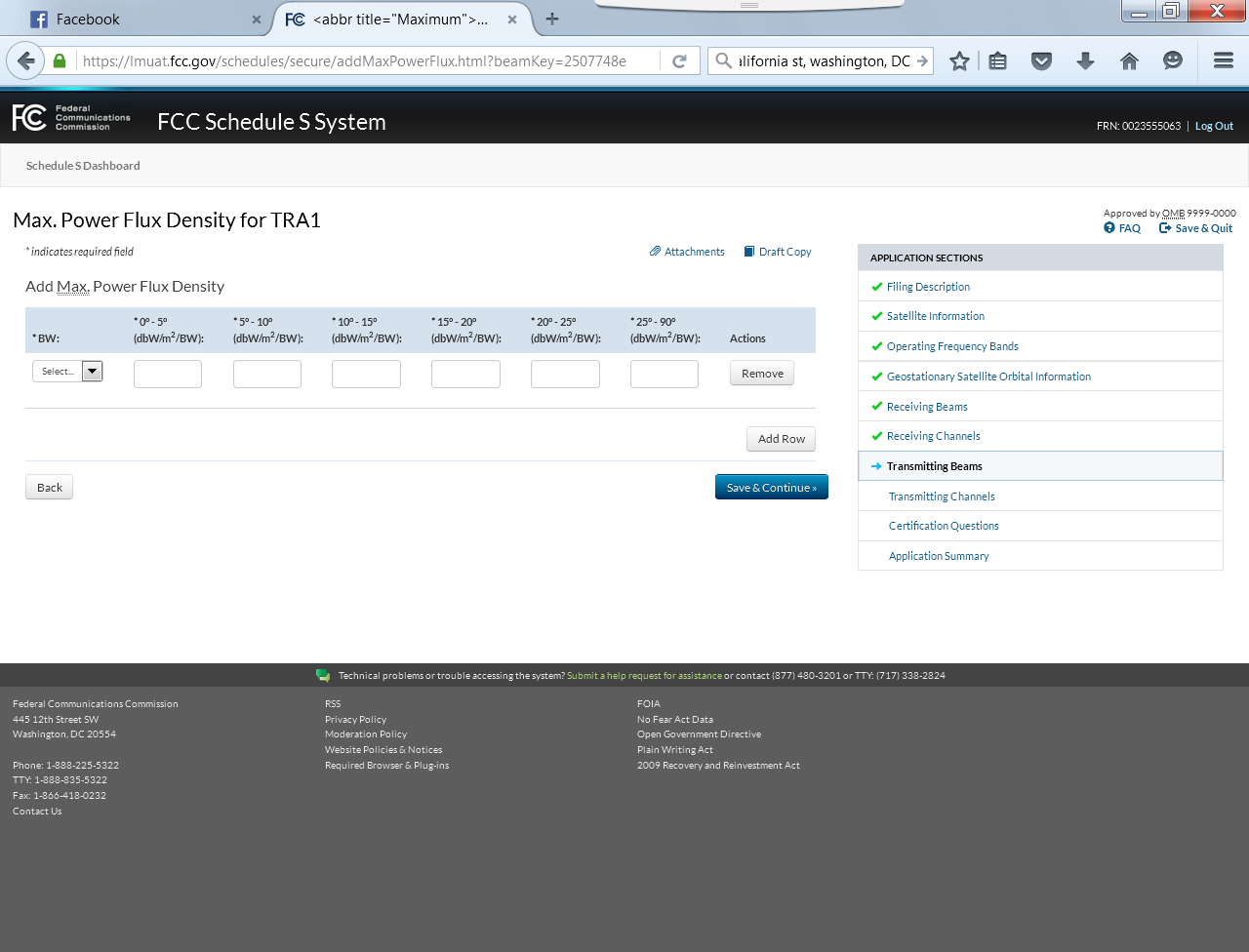Open a new browser tab
This screenshot has width=1249, height=952.
click(552, 19)
